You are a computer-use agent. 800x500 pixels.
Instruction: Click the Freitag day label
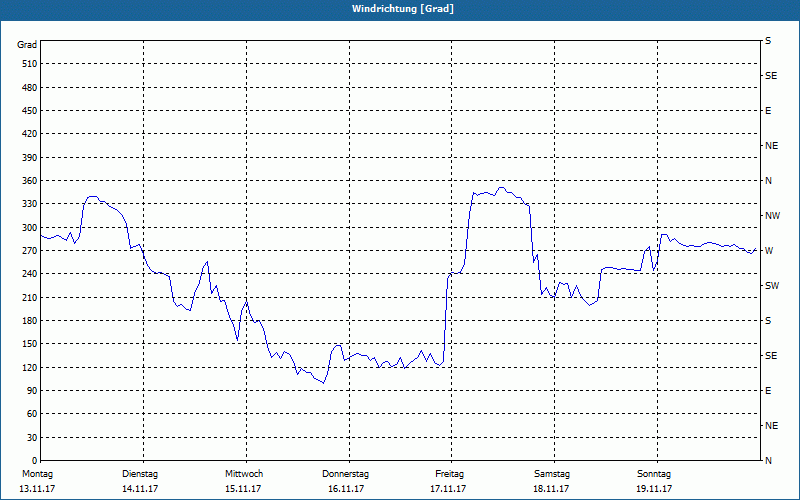449,474
